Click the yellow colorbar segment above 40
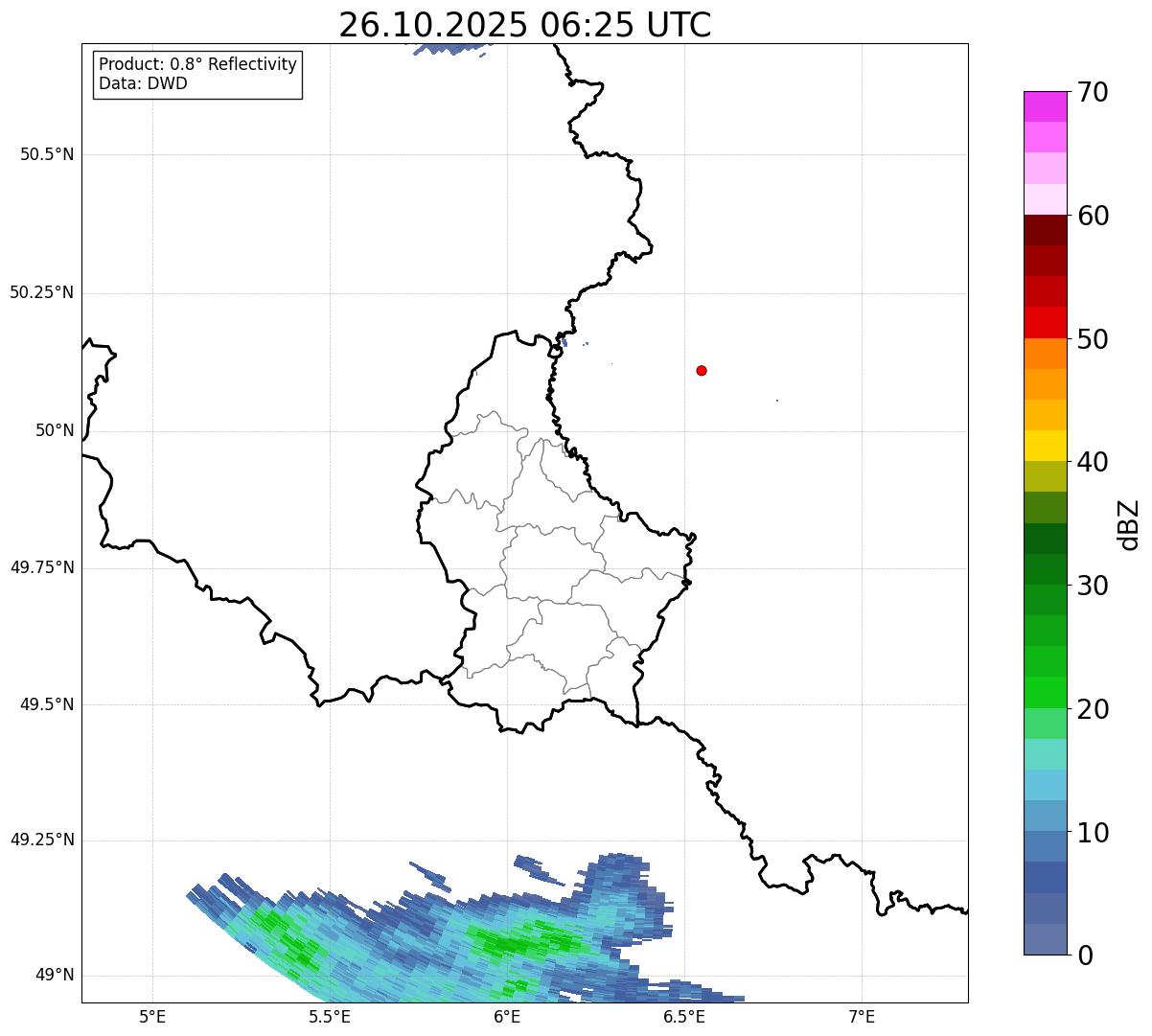1152x1036 pixels. [x=1046, y=446]
